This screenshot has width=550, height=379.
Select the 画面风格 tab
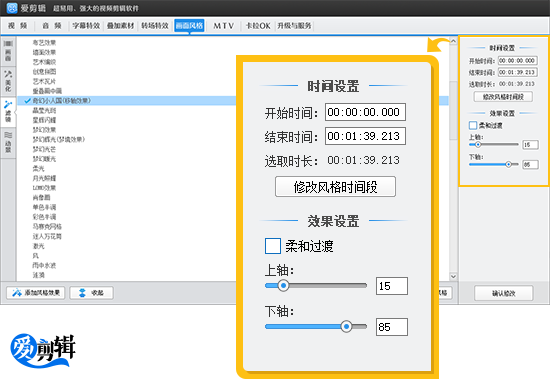coord(189,26)
